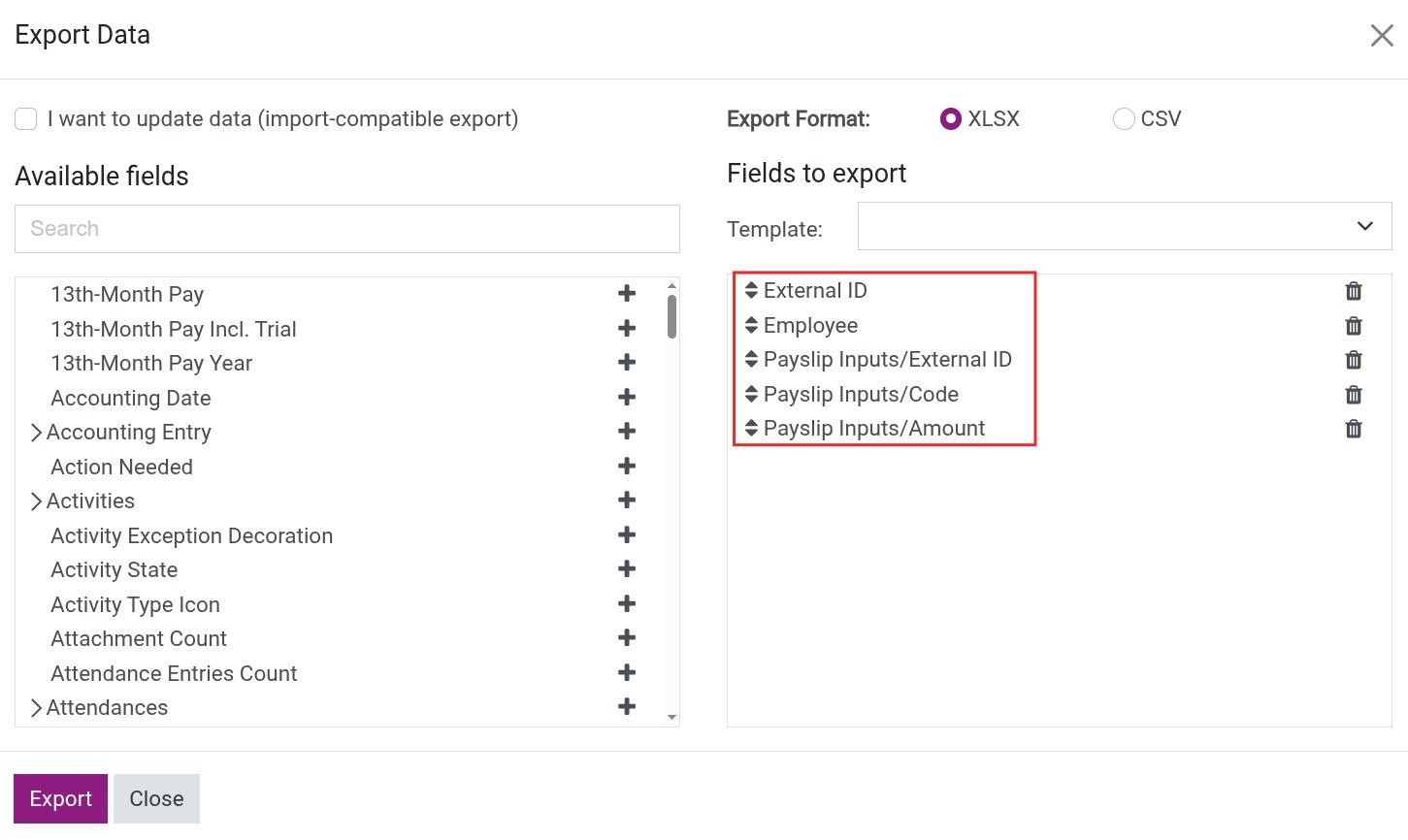Select the Action Needed field entry
Viewport: 1408px width, 840px height.
(x=122, y=467)
